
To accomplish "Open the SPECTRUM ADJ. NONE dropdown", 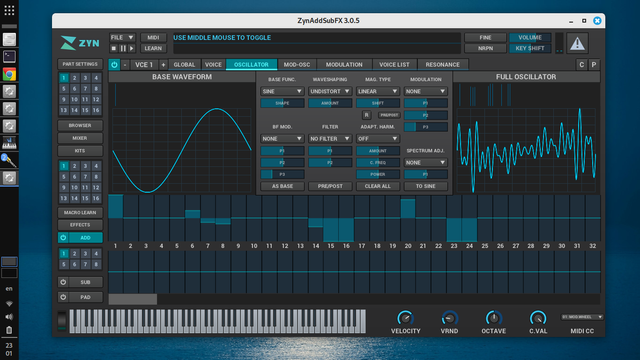I will 426,162.
